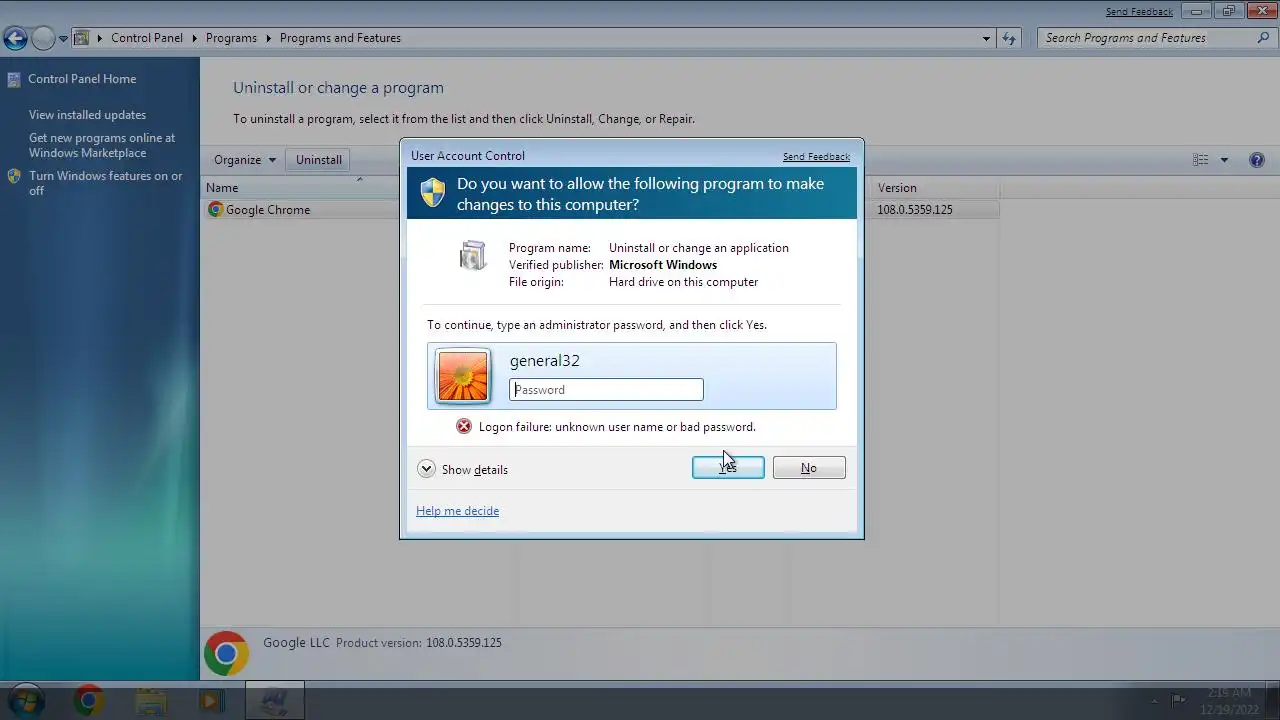Click the UAC shield icon

tap(432, 193)
